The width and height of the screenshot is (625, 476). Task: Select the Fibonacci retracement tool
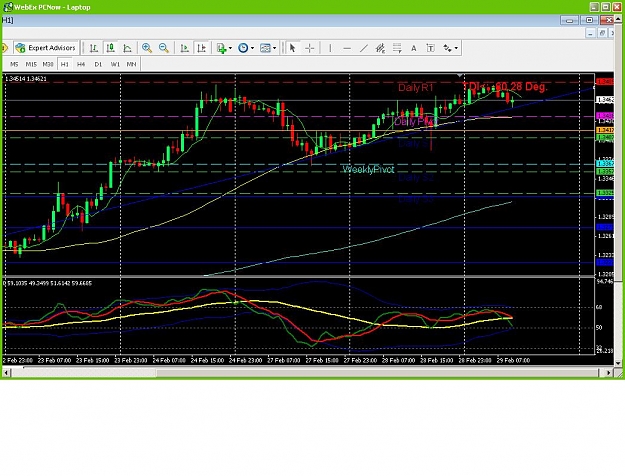pos(397,48)
